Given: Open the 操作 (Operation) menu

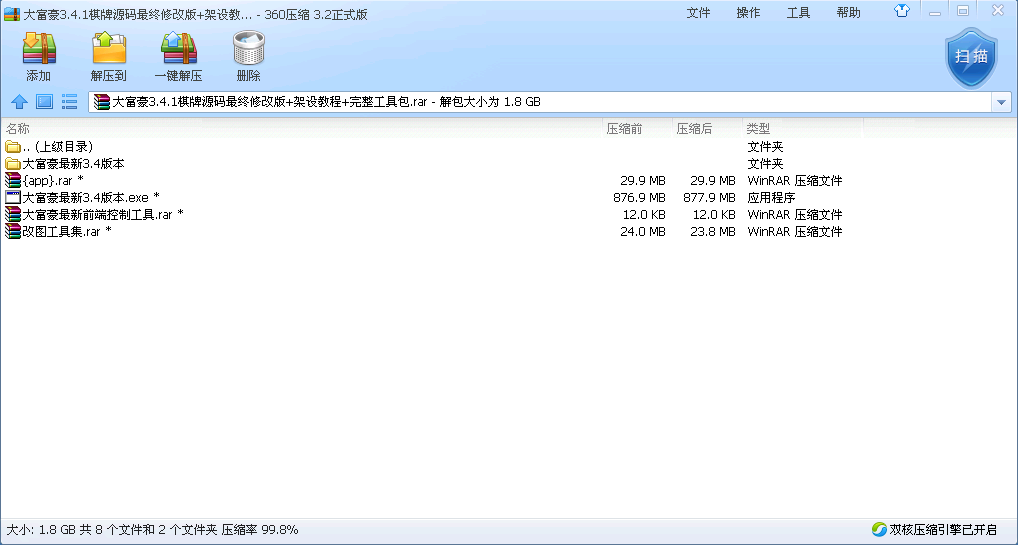Looking at the screenshot, I should (x=748, y=13).
